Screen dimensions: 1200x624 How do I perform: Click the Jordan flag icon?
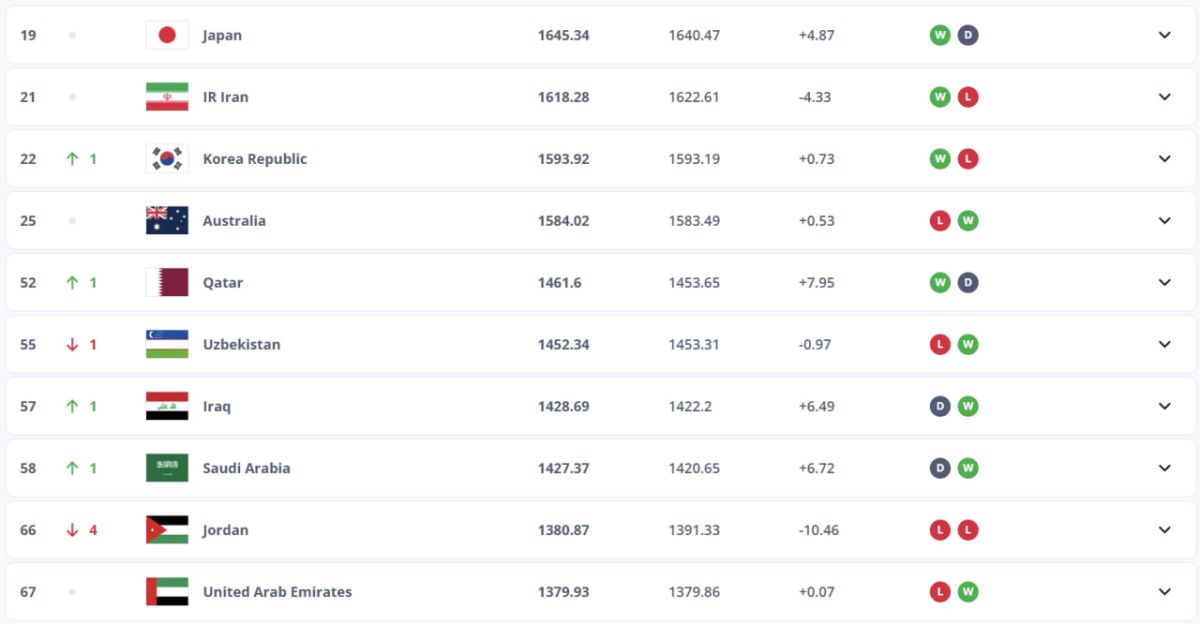point(167,530)
